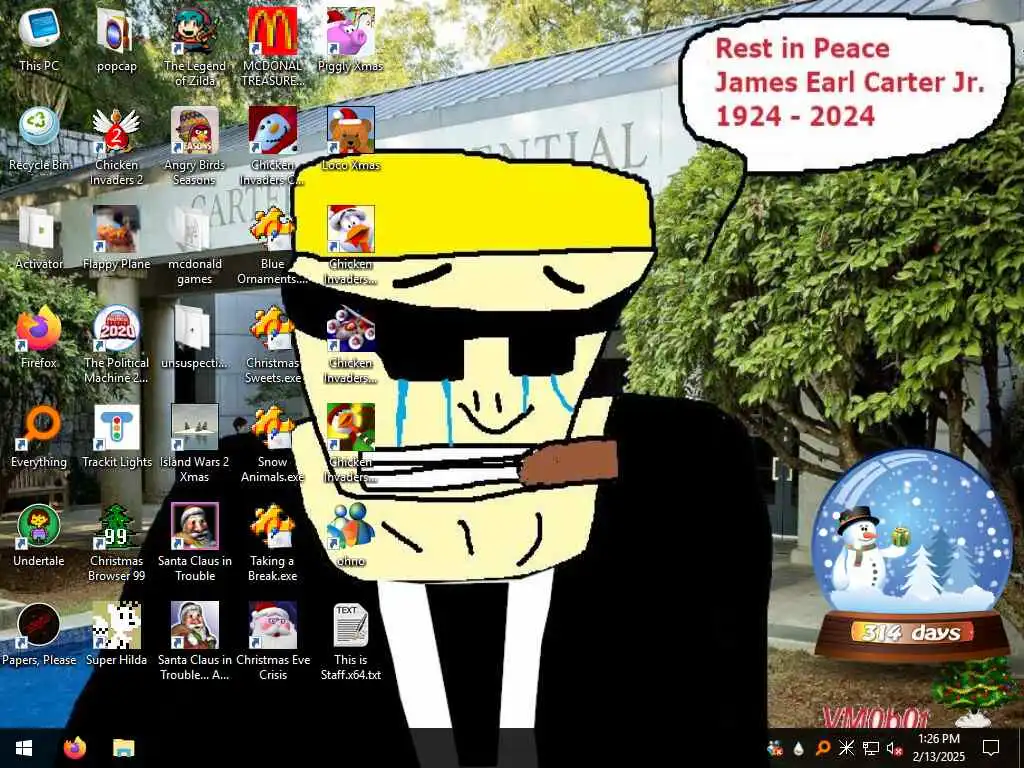Click the Messenger icon in system tray
1024x768 pixels.
point(775,748)
